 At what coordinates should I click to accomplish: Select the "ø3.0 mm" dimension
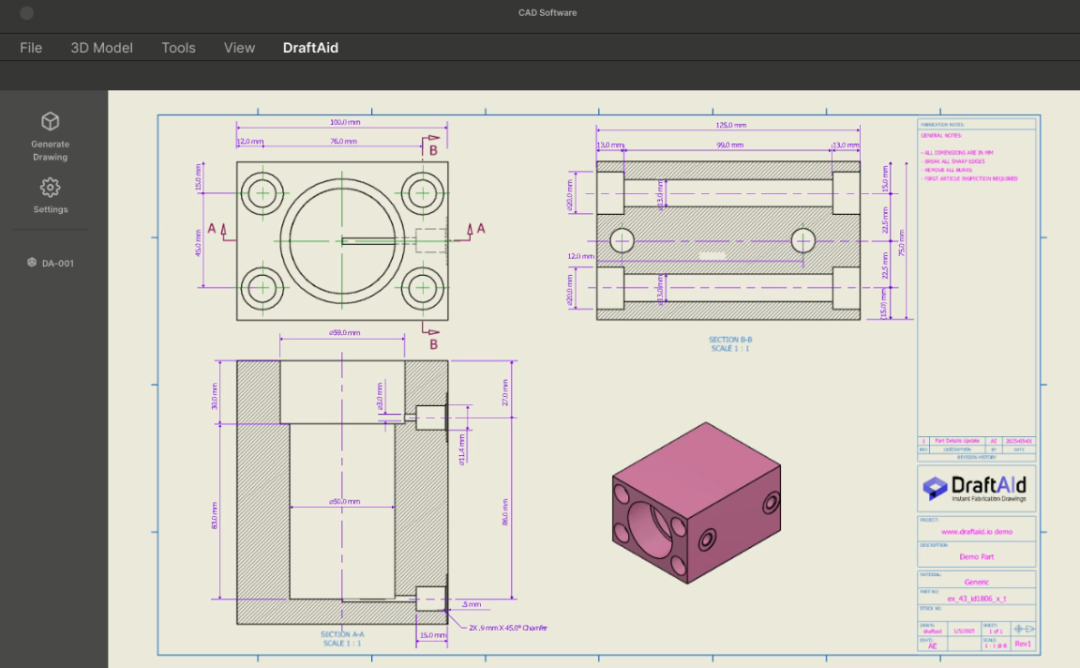[x=380, y=397]
